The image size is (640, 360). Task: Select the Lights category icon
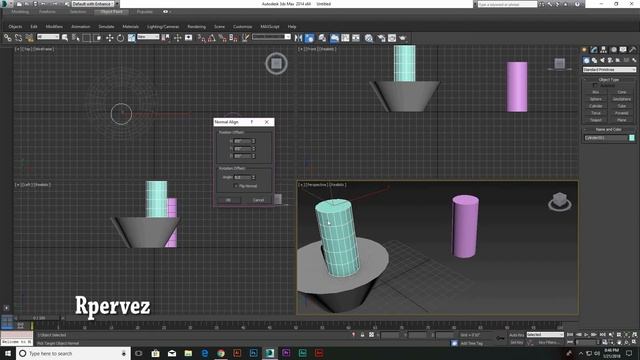[602, 60]
